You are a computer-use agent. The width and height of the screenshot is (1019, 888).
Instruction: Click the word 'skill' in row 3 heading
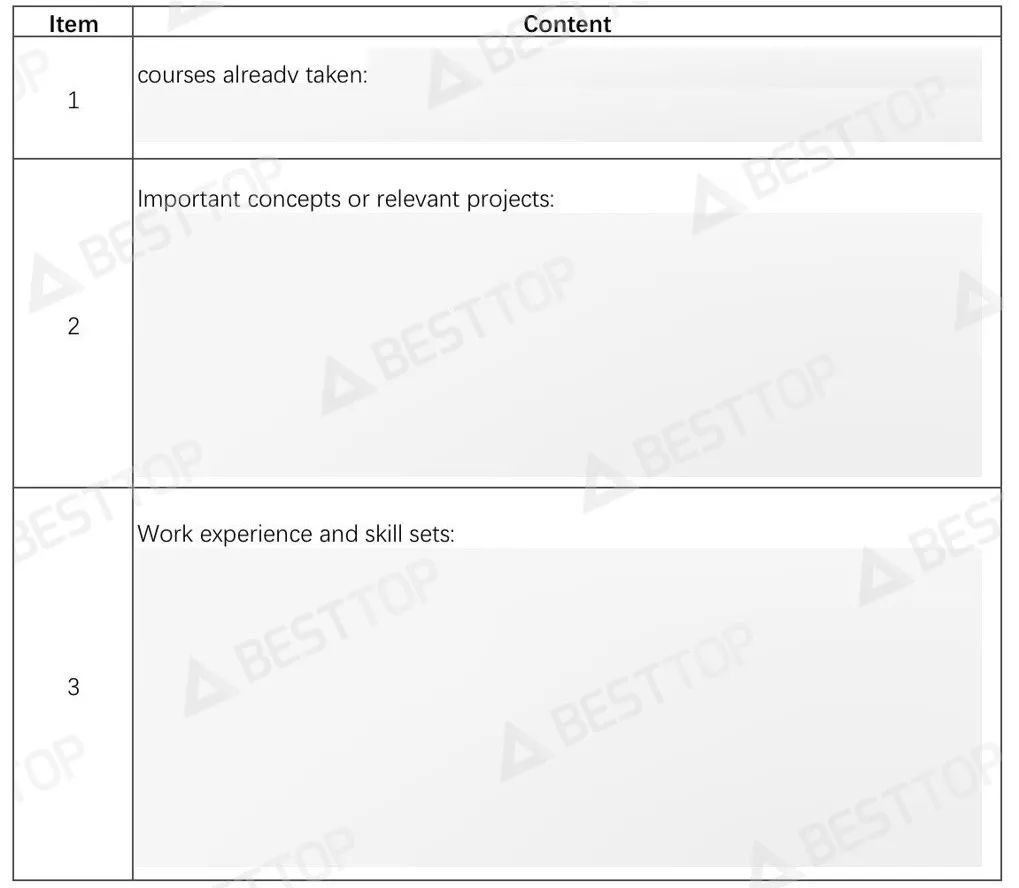coord(384,534)
